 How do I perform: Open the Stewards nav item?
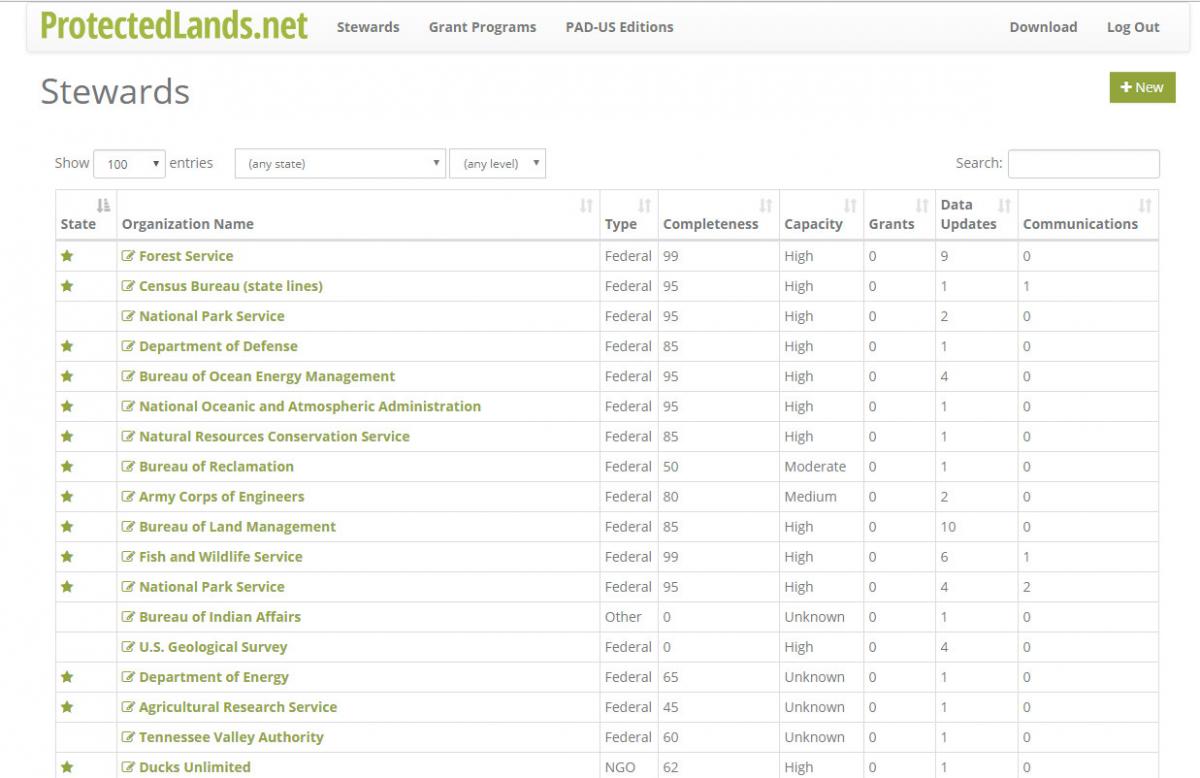coord(368,27)
